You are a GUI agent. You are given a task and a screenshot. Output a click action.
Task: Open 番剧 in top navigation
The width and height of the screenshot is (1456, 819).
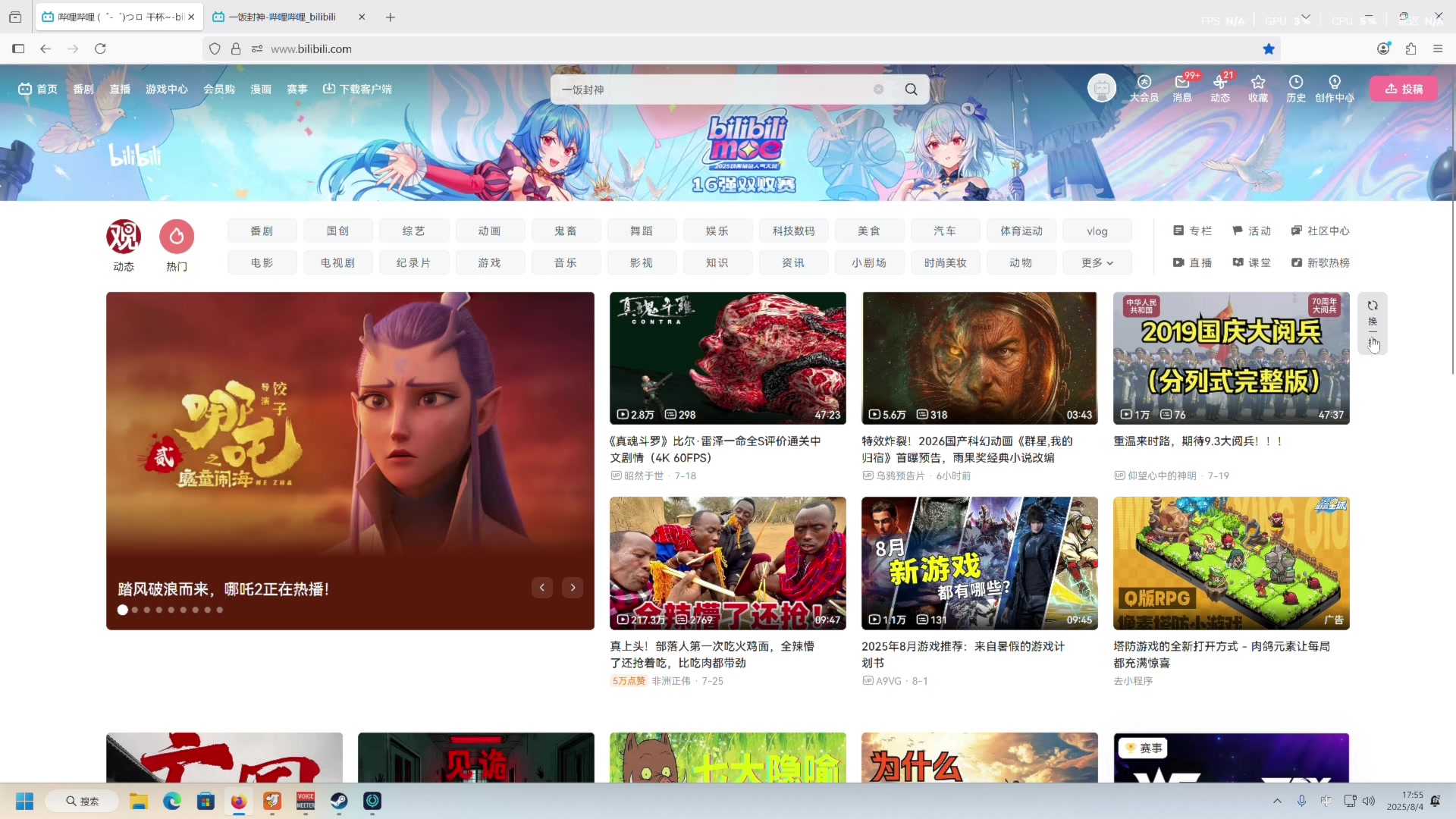click(83, 89)
